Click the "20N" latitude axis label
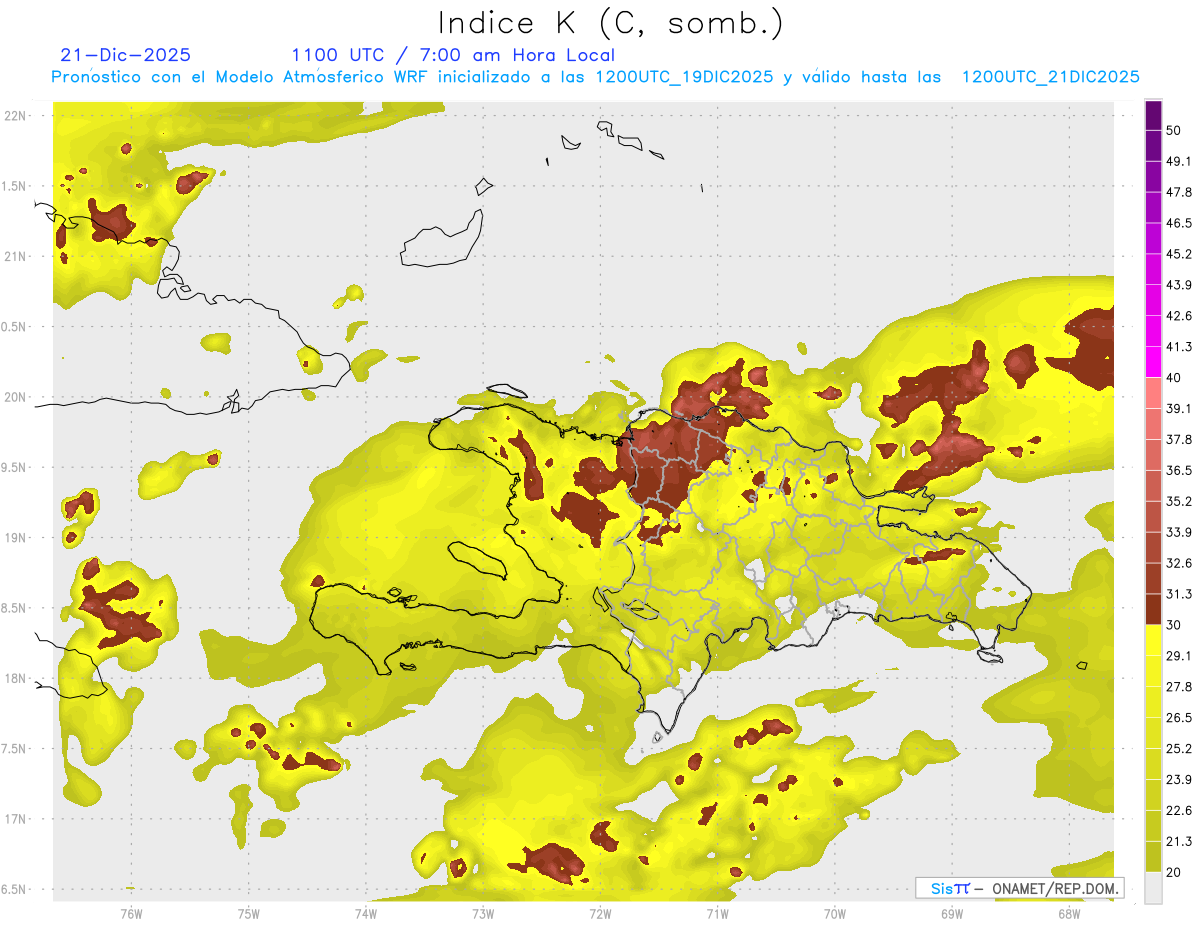This screenshot has width=1200, height=927. tap(15, 397)
